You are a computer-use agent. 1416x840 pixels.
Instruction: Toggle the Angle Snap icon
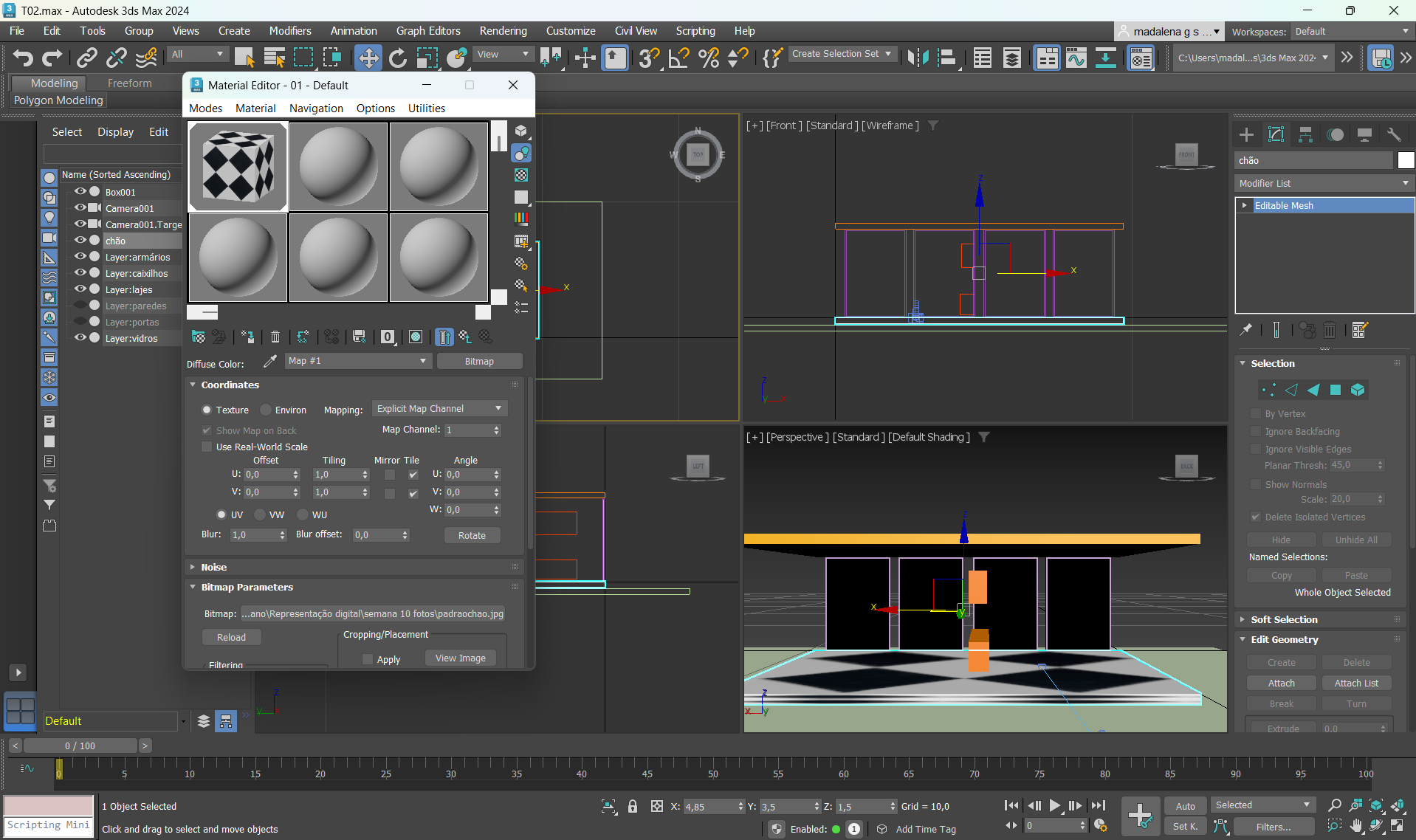[x=678, y=58]
